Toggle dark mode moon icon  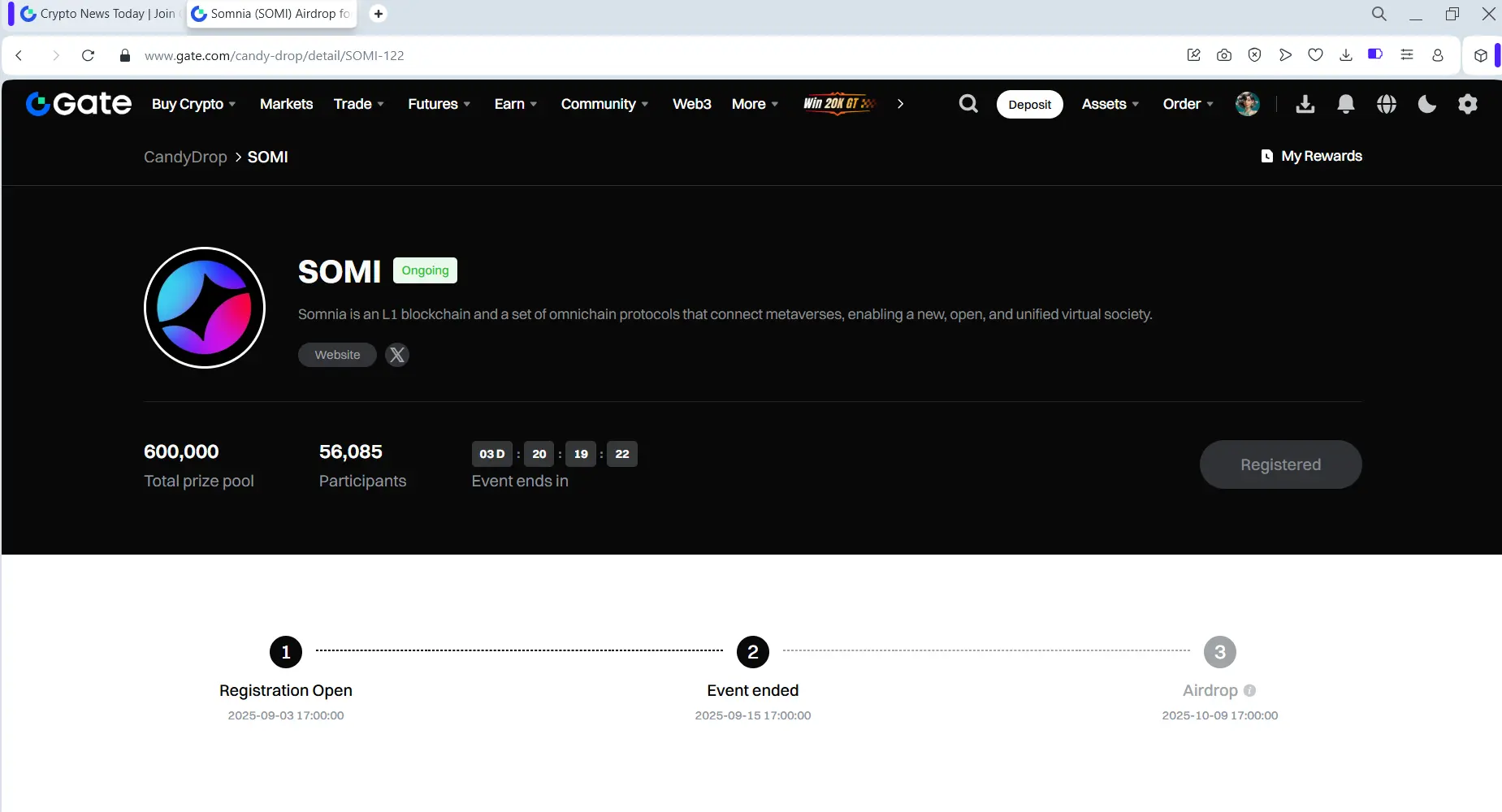[1427, 104]
